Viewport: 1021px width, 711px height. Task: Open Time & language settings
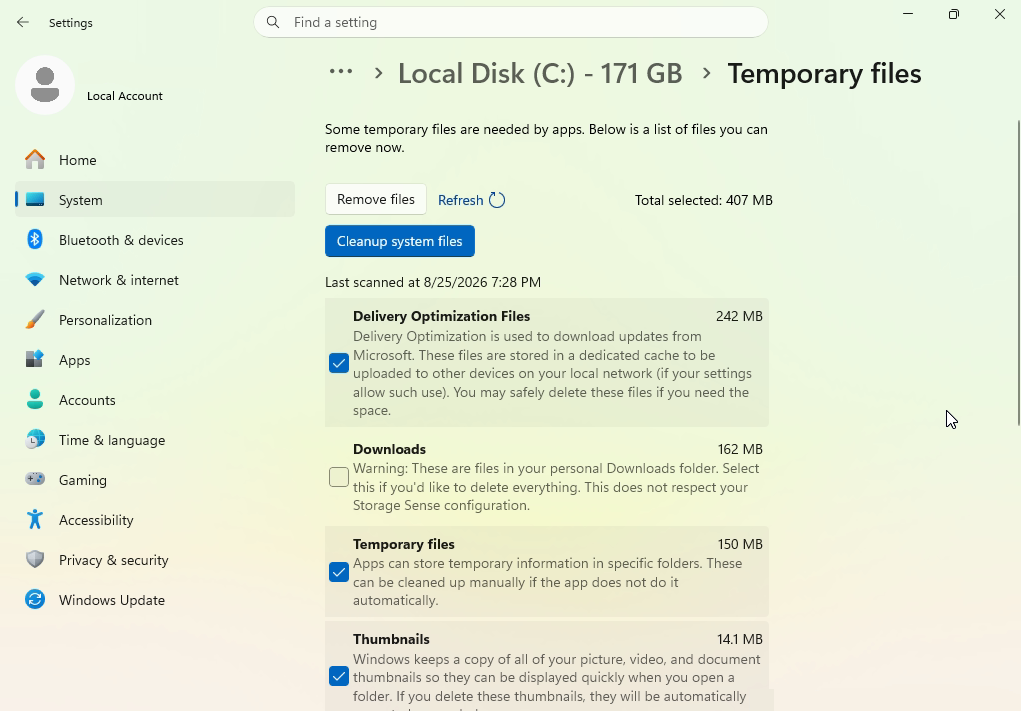pos(155,439)
